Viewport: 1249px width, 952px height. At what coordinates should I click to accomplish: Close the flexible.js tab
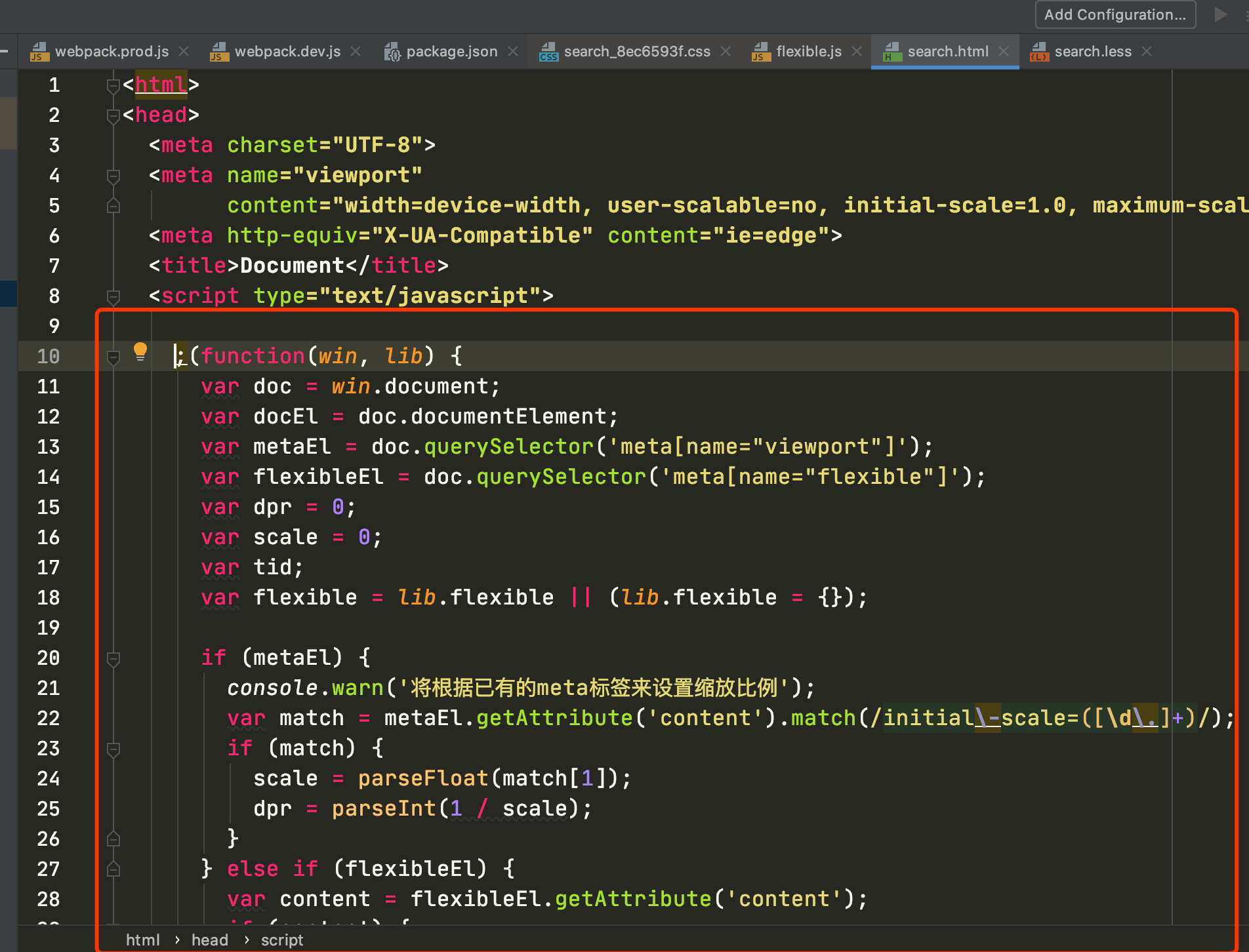click(857, 51)
